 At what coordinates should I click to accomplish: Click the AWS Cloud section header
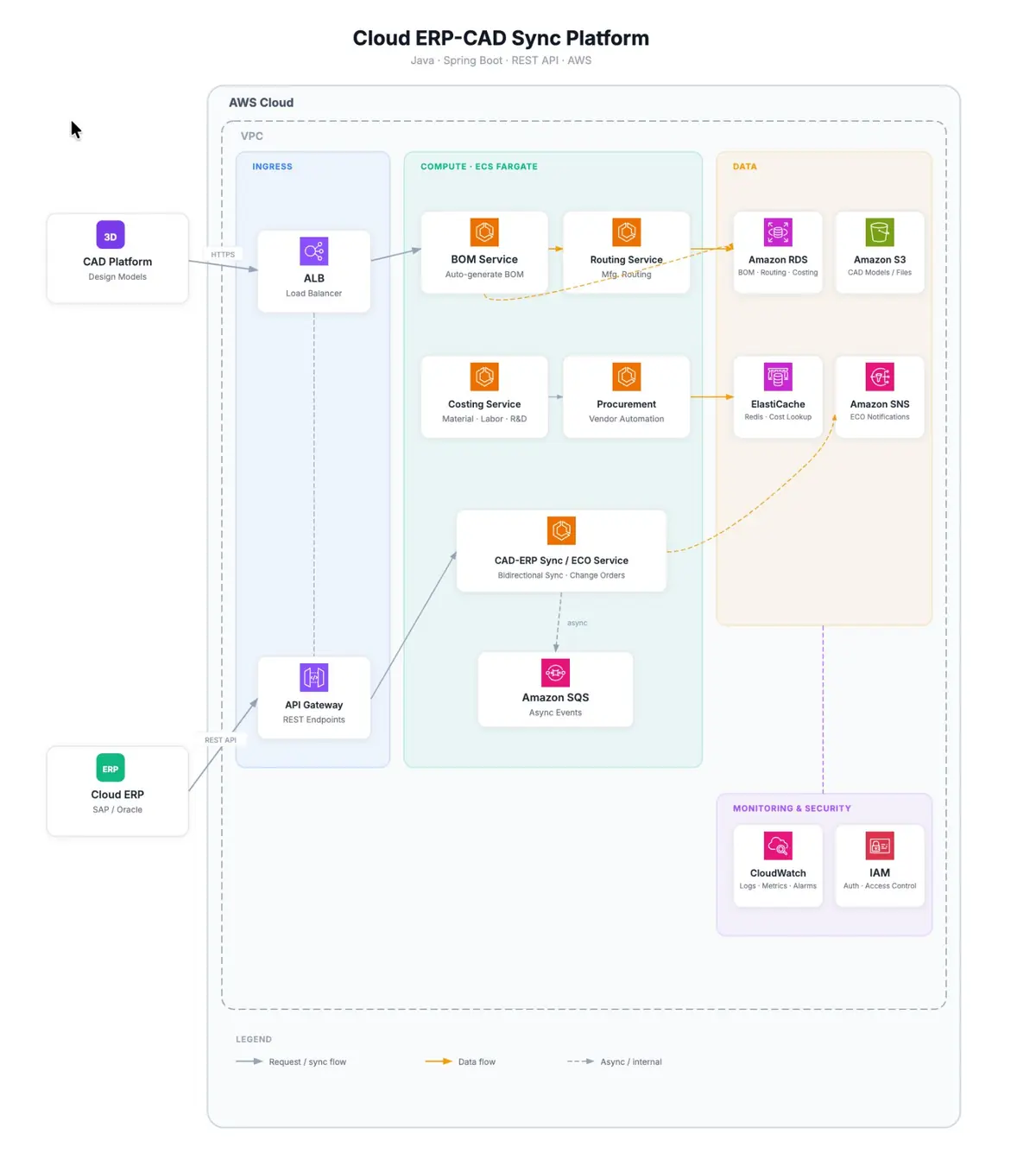pyautogui.click(x=261, y=102)
